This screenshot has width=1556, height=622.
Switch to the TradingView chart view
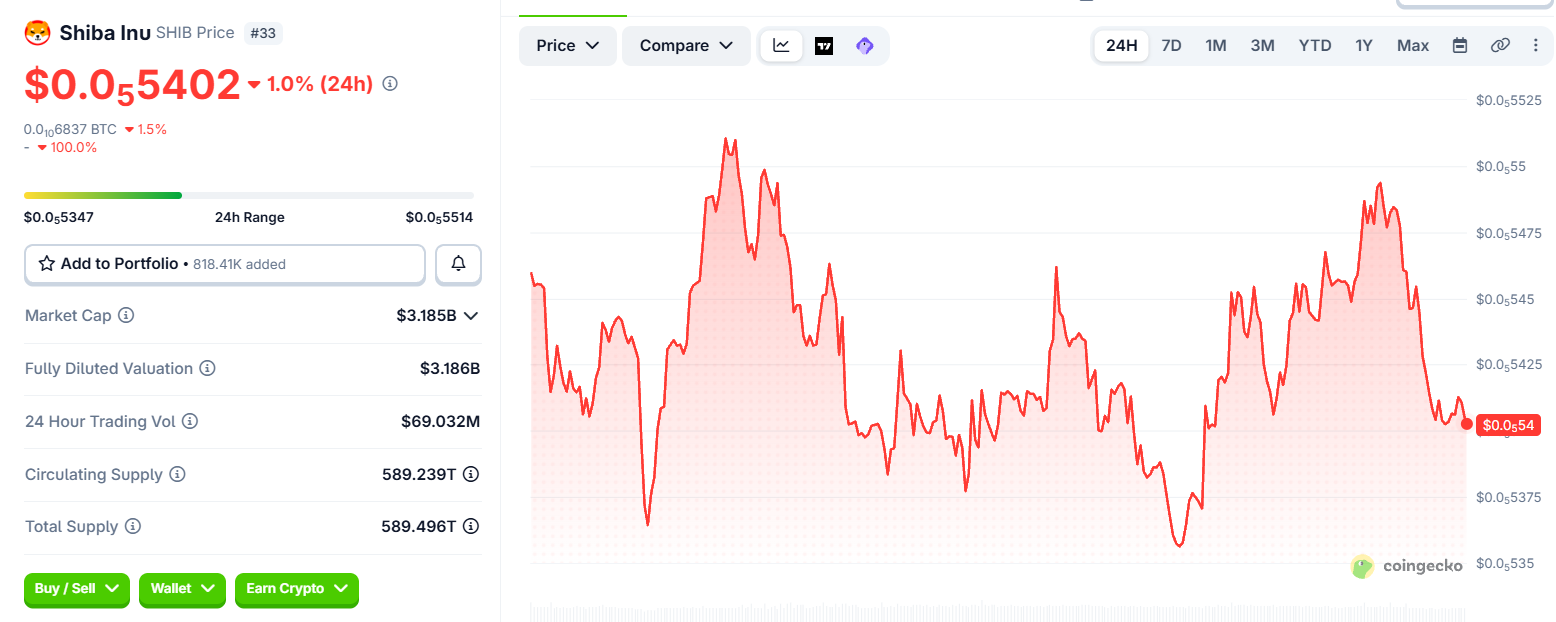pyautogui.click(x=824, y=46)
